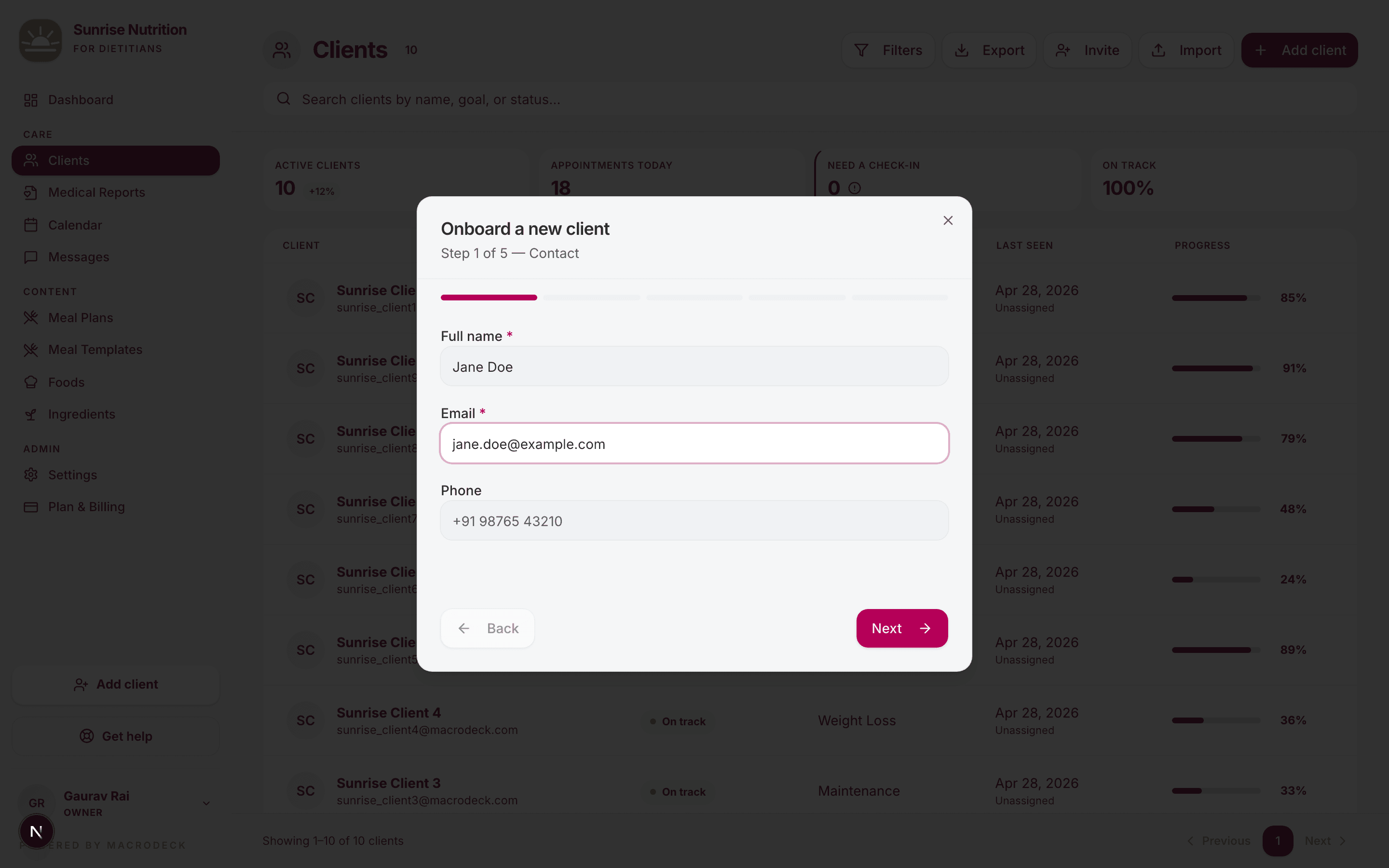Open Medical Reports from the sidebar
This screenshot has height=868, width=1389.
tap(96, 192)
